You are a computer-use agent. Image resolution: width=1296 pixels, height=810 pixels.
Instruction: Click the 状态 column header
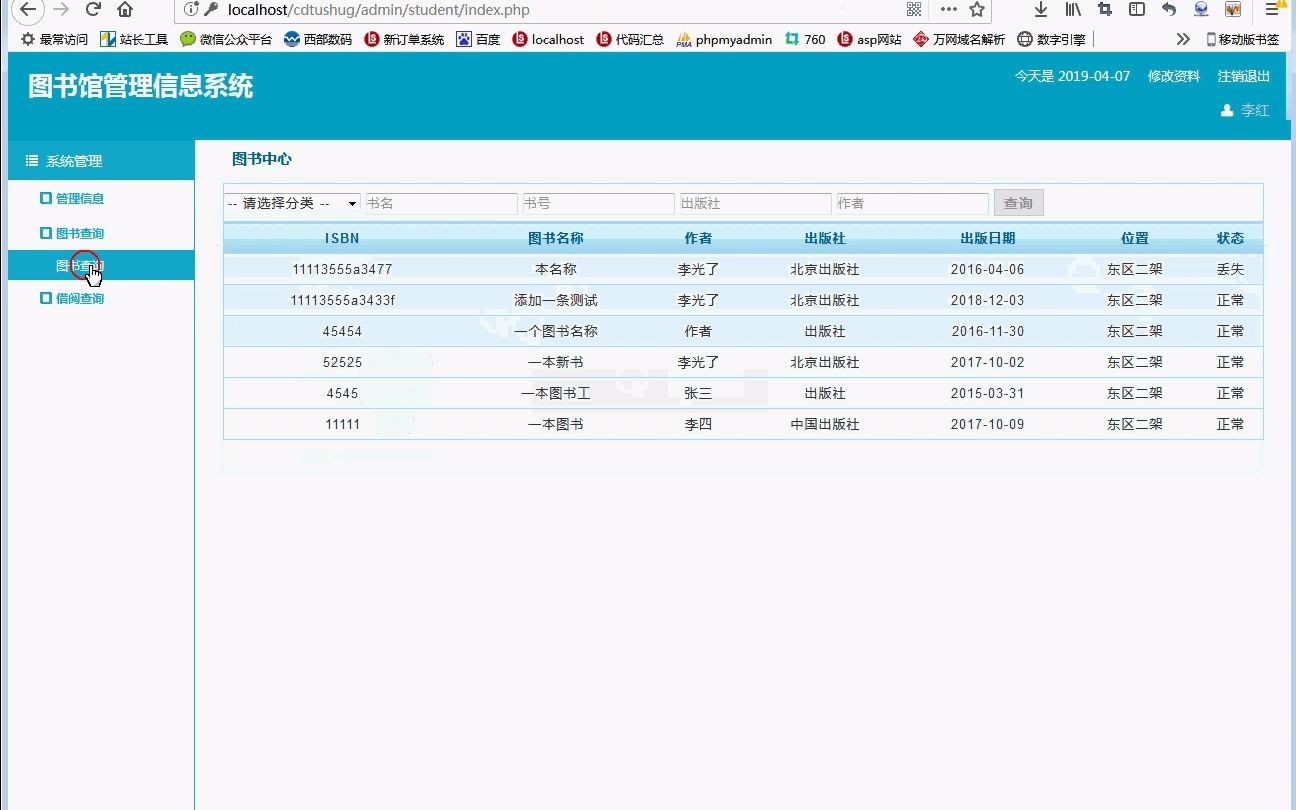[1231, 238]
